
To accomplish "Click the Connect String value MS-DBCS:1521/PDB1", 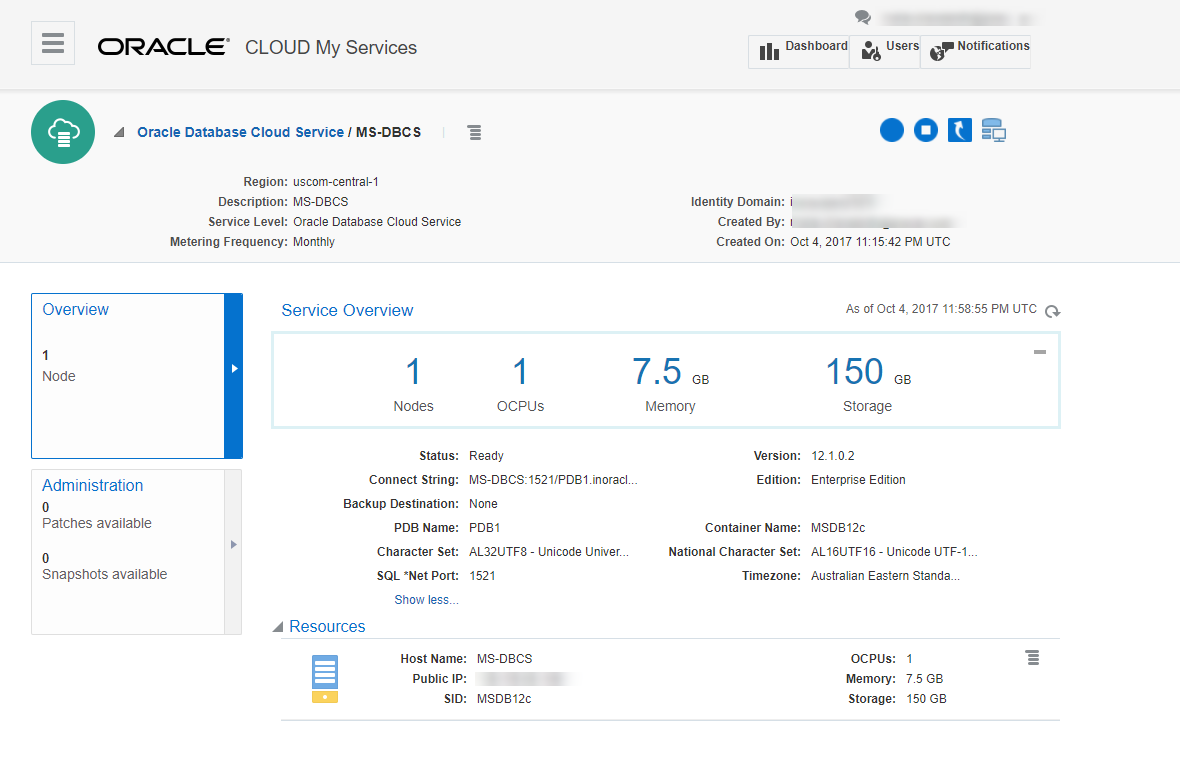I will pyautogui.click(x=553, y=480).
